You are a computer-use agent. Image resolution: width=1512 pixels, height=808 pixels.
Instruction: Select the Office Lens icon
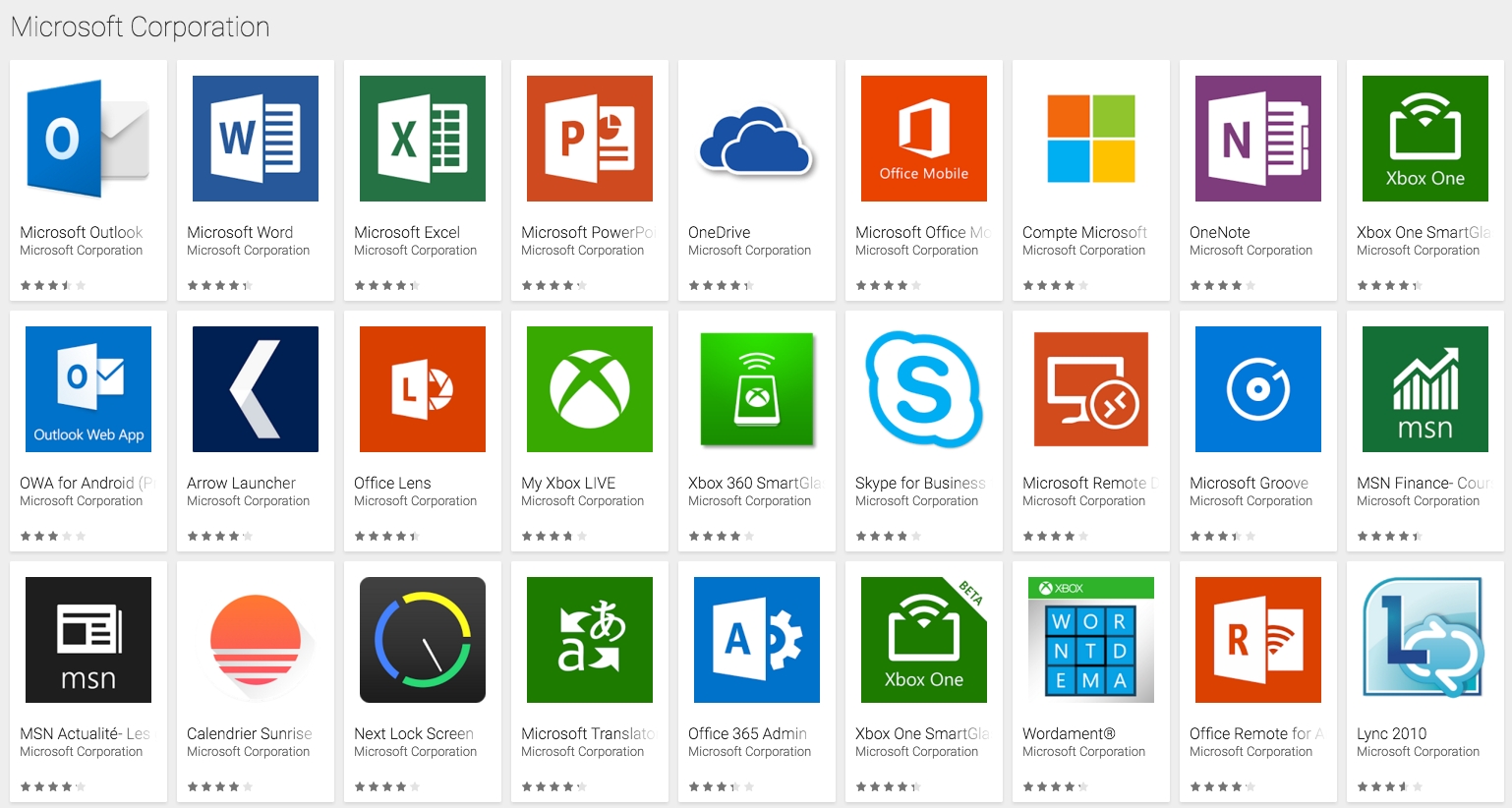pos(423,389)
